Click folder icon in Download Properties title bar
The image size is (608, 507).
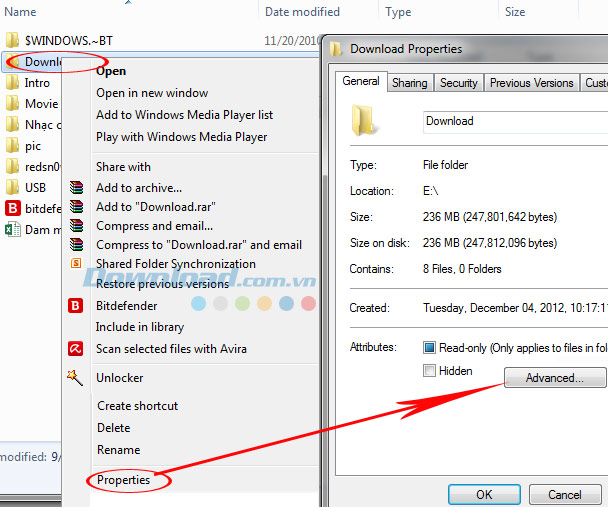(x=335, y=49)
